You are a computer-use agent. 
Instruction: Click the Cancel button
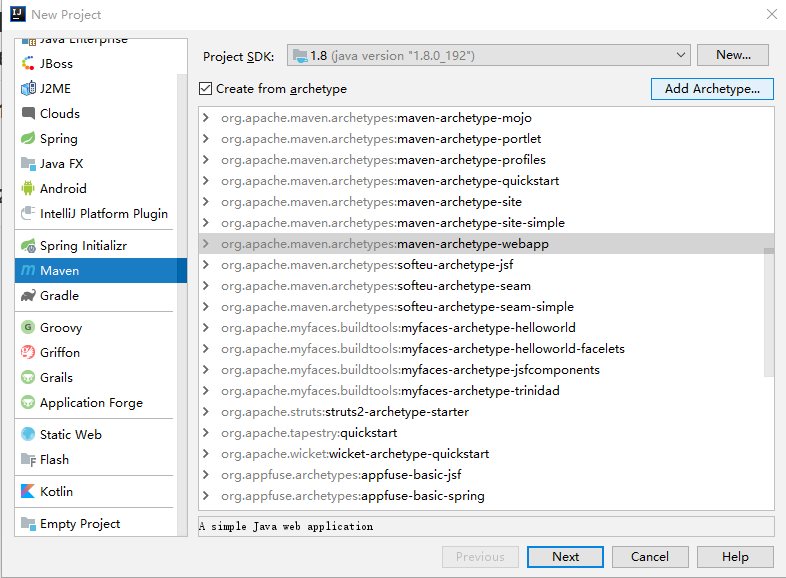tap(650, 557)
